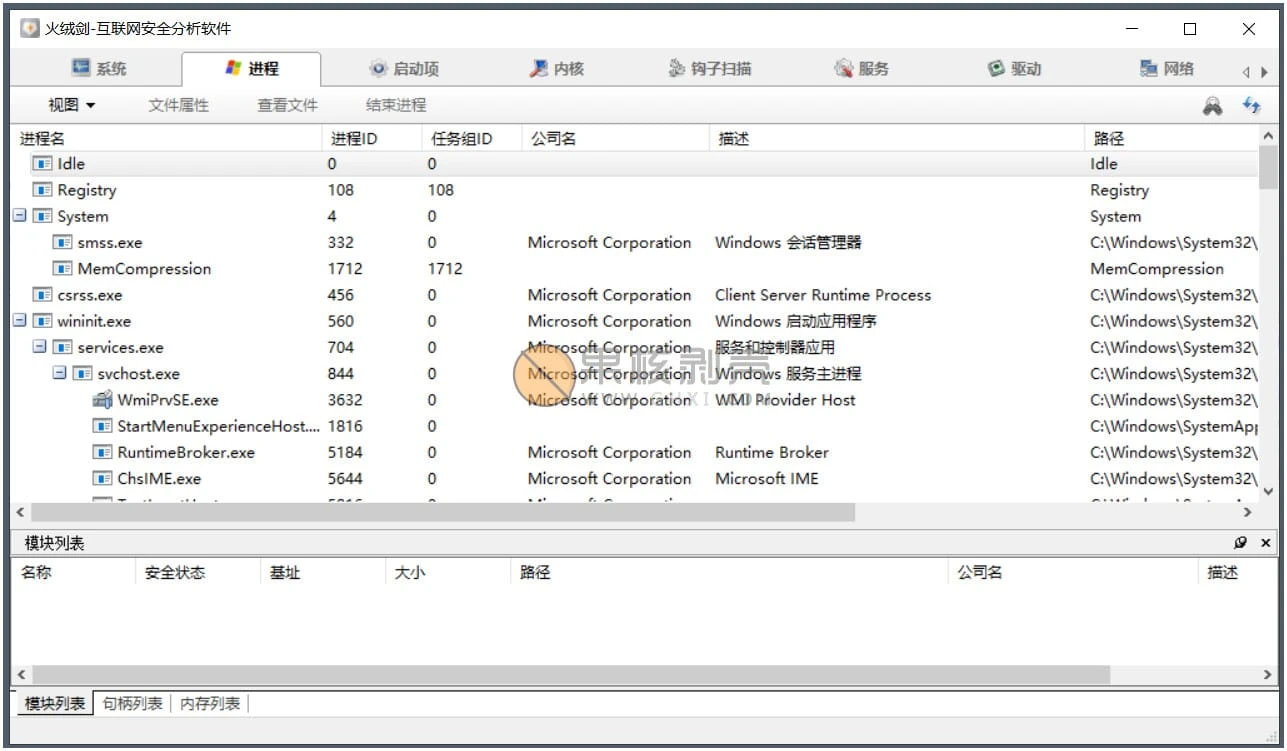
Task: Select the Idle process icon
Action: [42, 164]
